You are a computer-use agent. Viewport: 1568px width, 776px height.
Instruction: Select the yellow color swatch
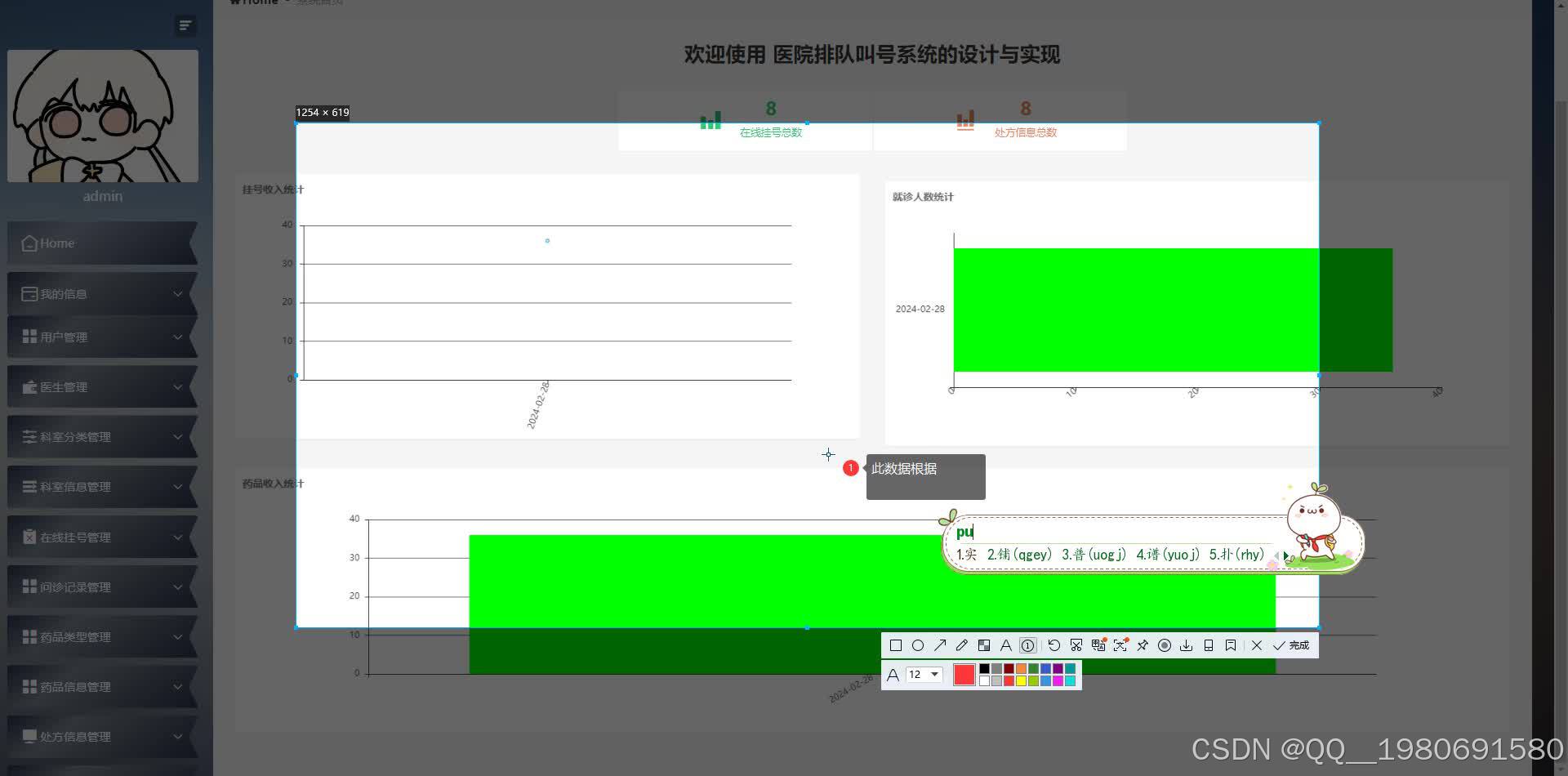pyautogui.click(x=1022, y=680)
